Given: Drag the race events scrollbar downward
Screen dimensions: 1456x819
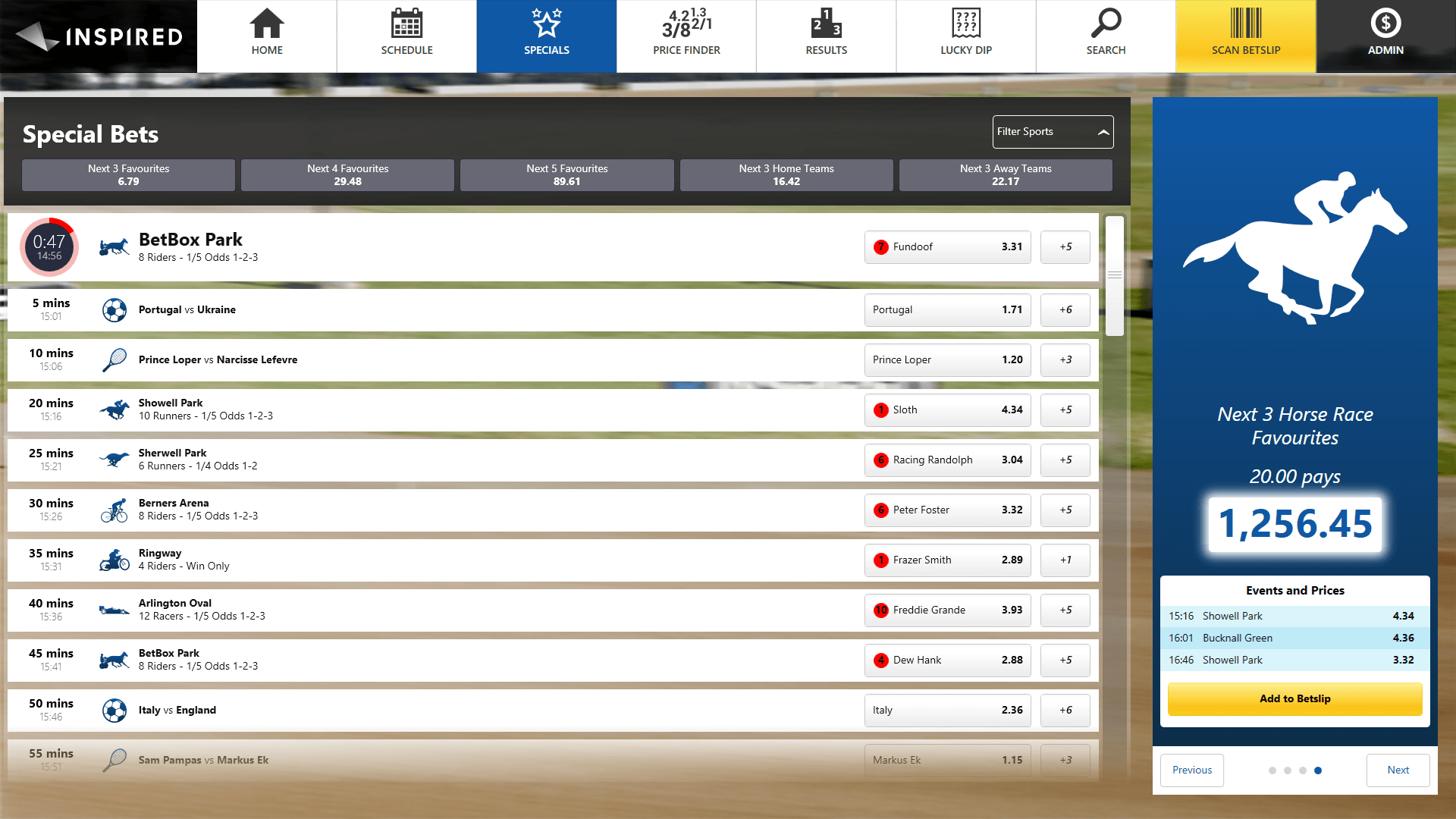Looking at the screenshot, I should pyautogui.click(x=1112, y=277).
